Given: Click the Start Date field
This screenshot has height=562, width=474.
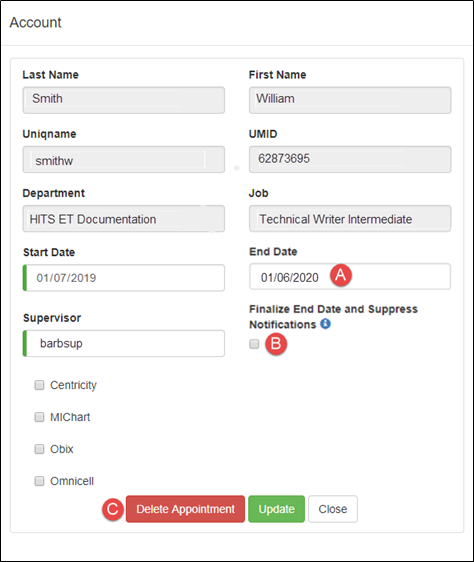Looking at the screenshot, I should click(x=124, y=278).
